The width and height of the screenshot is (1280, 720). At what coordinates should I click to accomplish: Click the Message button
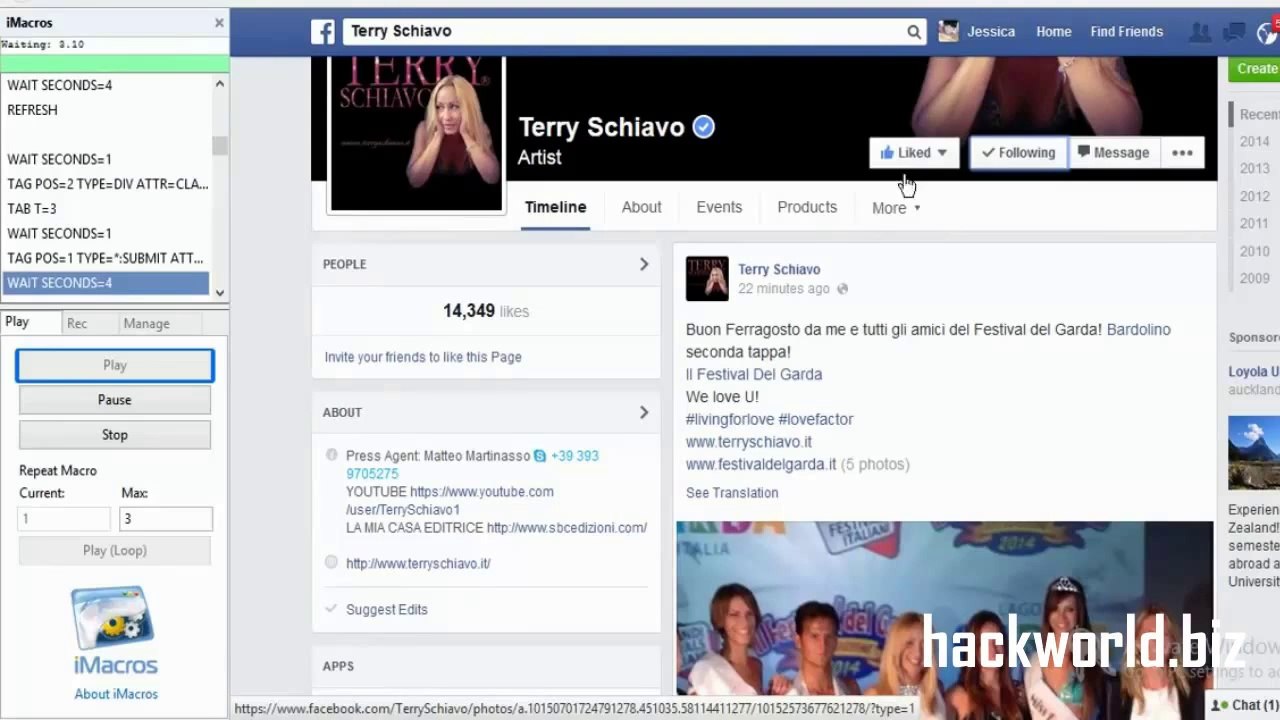pos(1113,153)
